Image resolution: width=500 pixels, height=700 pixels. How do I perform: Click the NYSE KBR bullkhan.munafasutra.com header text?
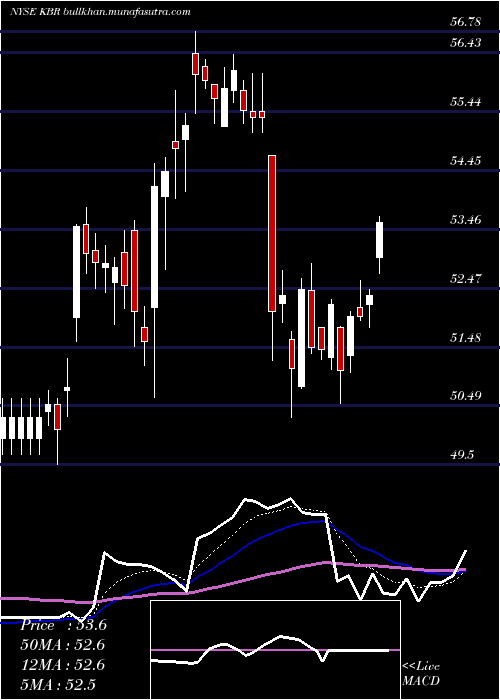tap(100, 12)
